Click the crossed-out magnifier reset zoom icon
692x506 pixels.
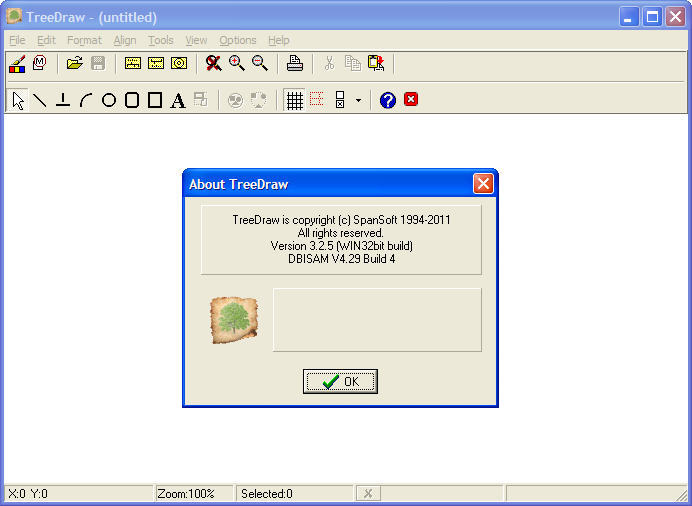coord(214,63)
